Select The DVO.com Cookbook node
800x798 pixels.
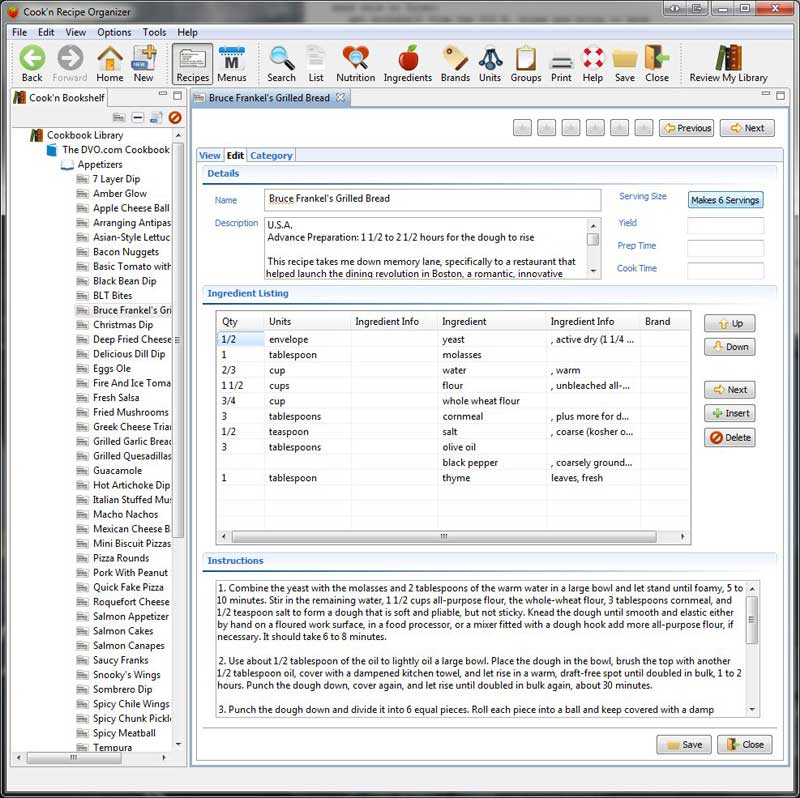[116, 149]
